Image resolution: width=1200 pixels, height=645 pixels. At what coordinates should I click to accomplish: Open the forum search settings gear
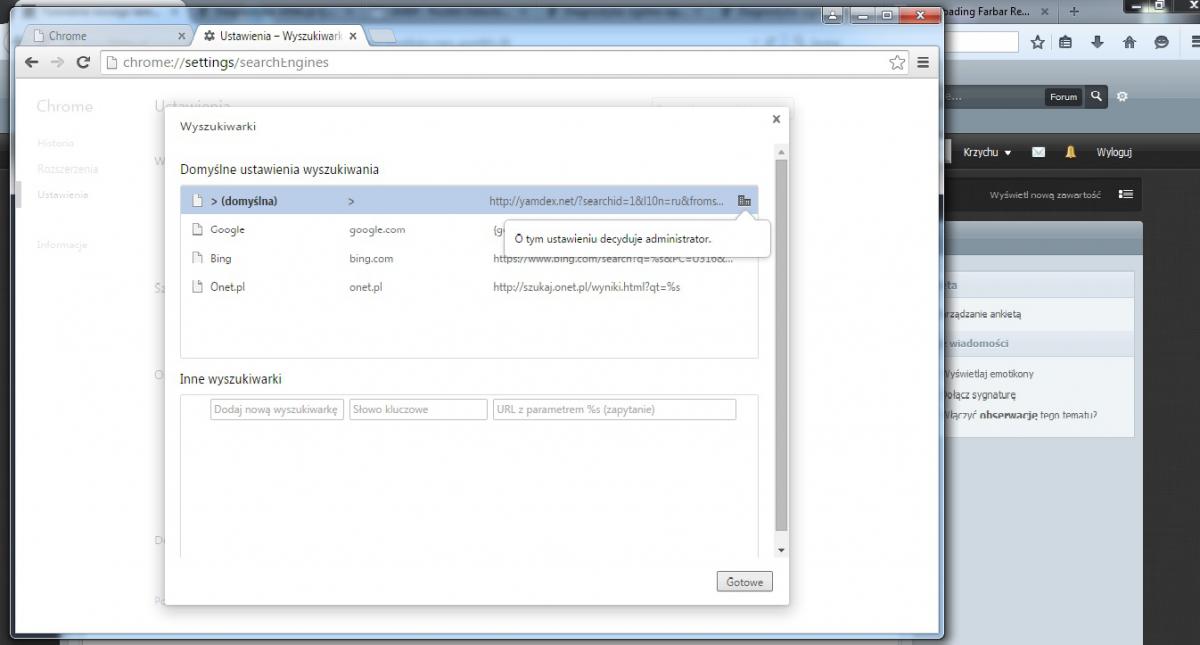(x=1122, y=96)
